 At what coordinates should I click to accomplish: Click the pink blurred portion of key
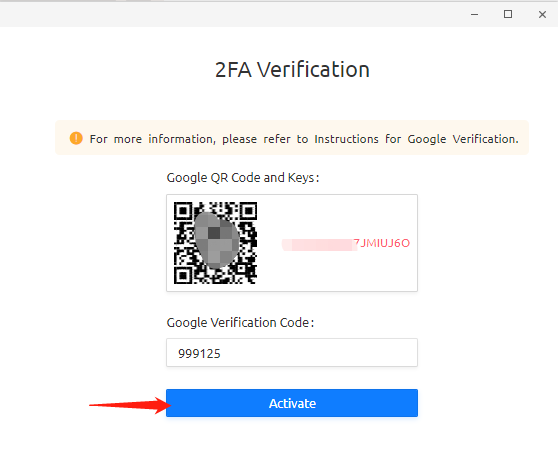coord(319,245)
